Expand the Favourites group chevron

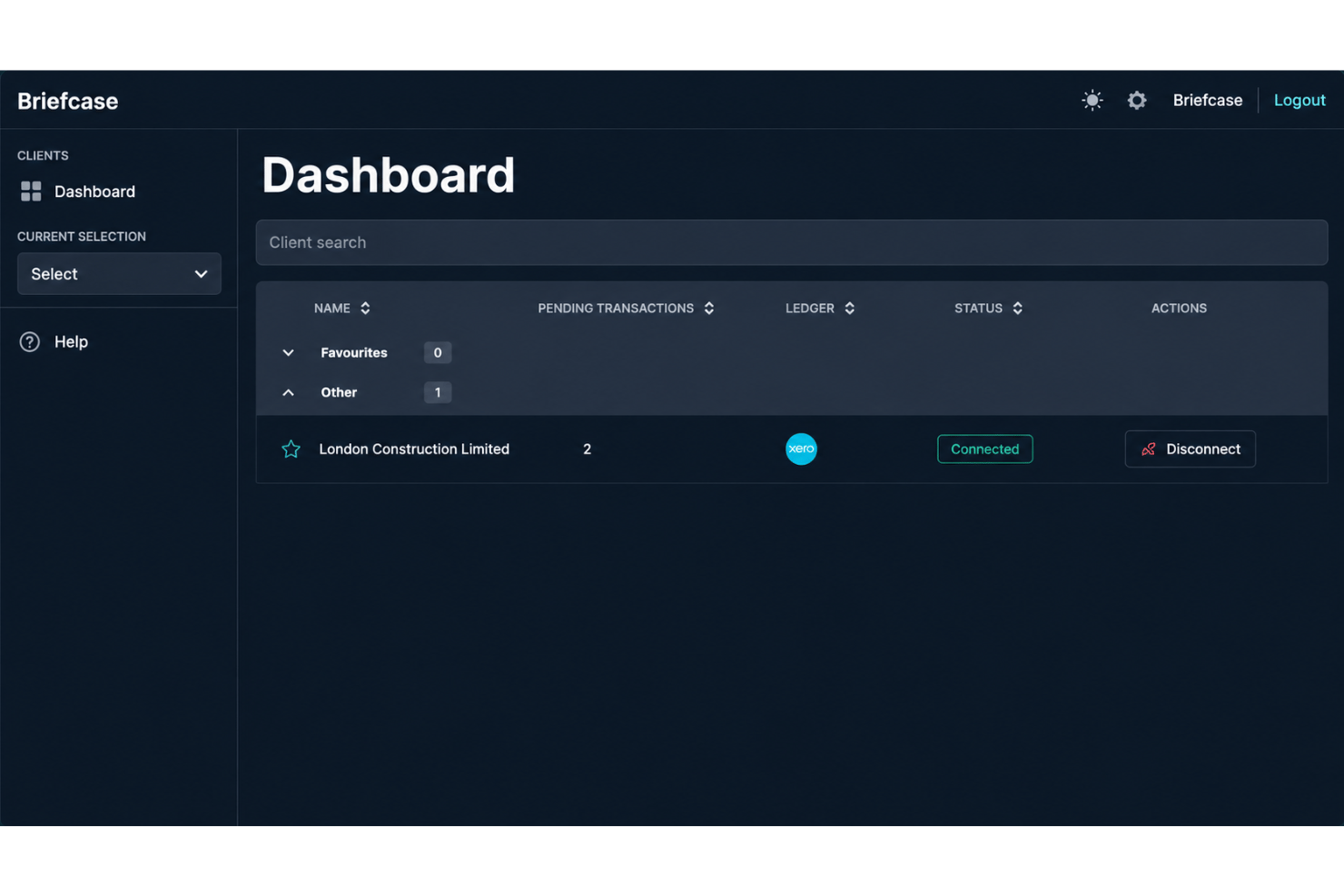(288, 353)
